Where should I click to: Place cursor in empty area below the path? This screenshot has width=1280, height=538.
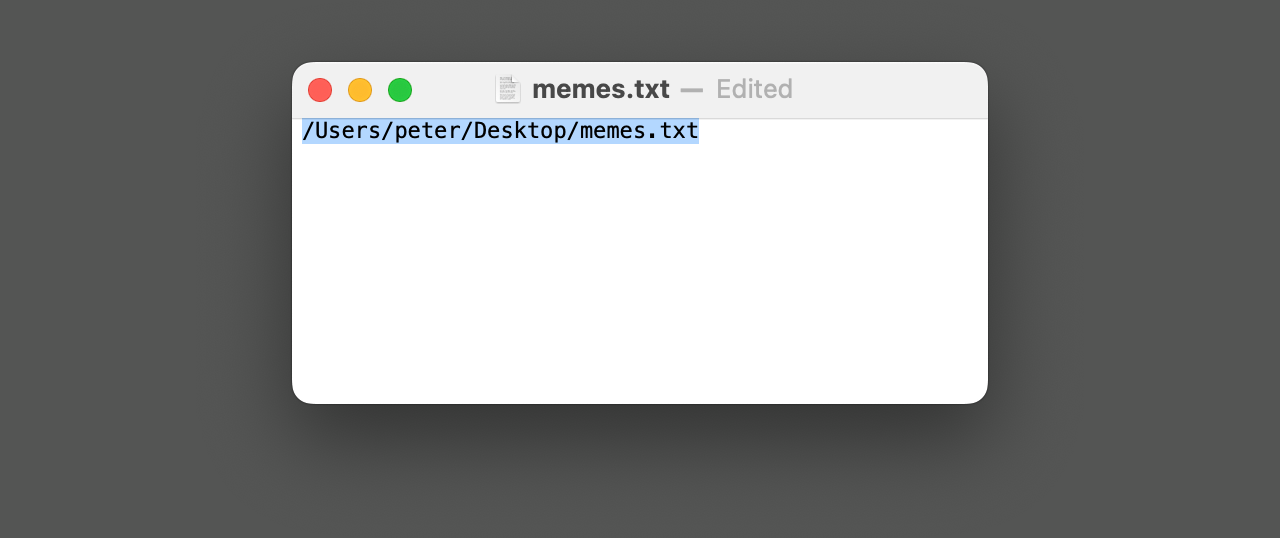pos(640,280)
